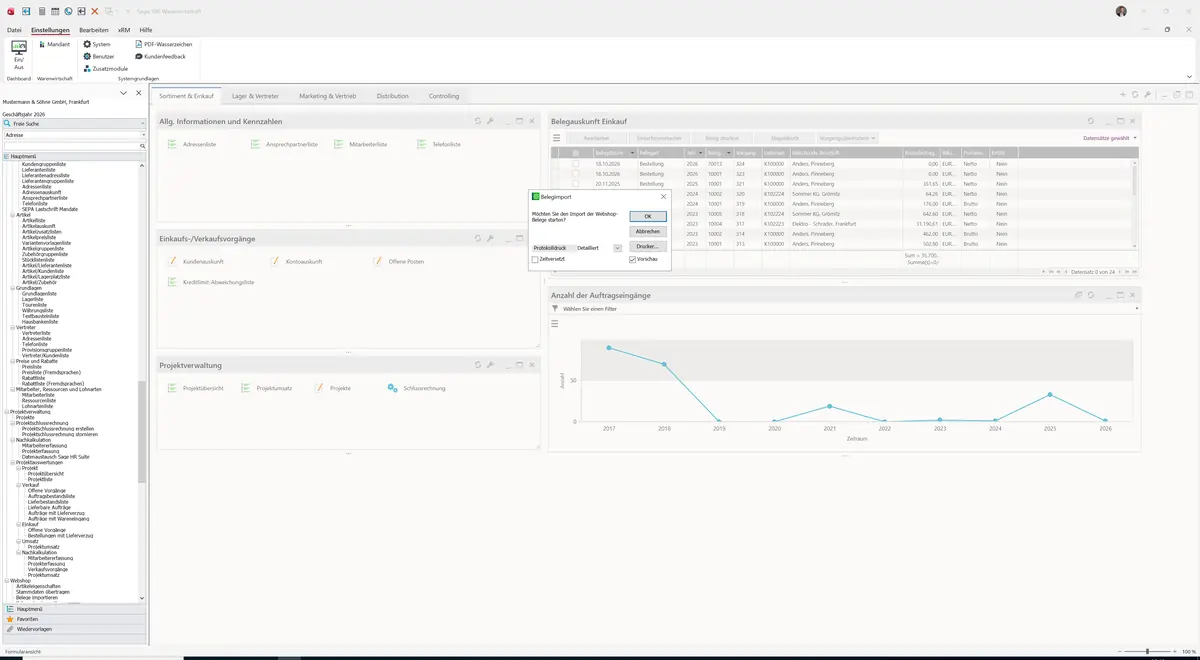The image size is (1200, 660).
Task: Open the Projektübersicht tile
Action: point(196,388)
